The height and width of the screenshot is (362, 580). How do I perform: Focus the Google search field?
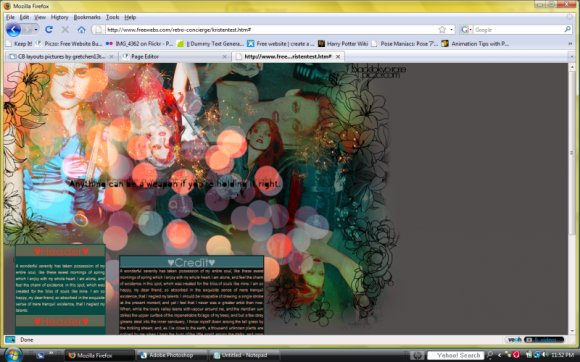(x=518, y=30)
